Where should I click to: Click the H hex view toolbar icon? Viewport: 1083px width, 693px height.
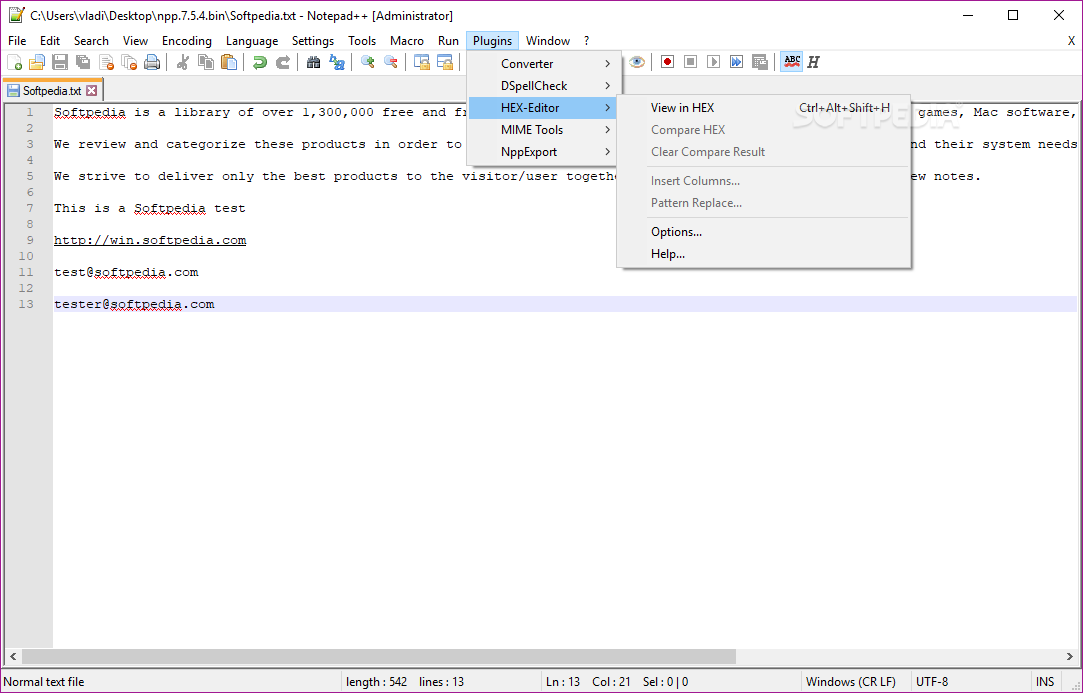(x=813, y=62)
